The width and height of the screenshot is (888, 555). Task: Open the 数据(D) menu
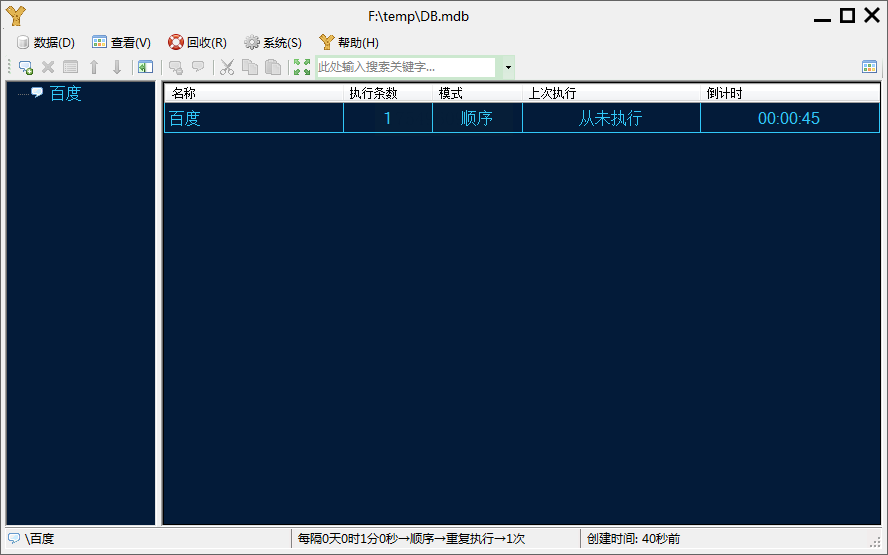point(46,42)
